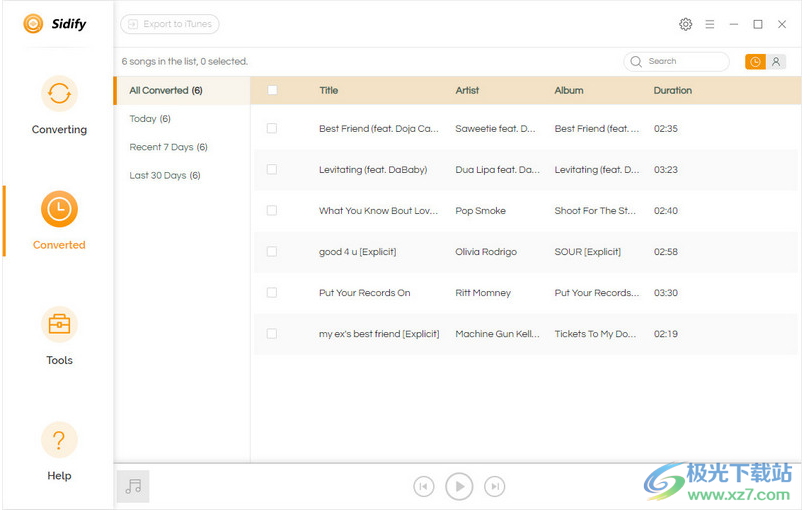Viewport: 803px width, 511px height.
Task: Switch to sort-by-artist person view
Action: pyautogui.click(x=776, y=62)
